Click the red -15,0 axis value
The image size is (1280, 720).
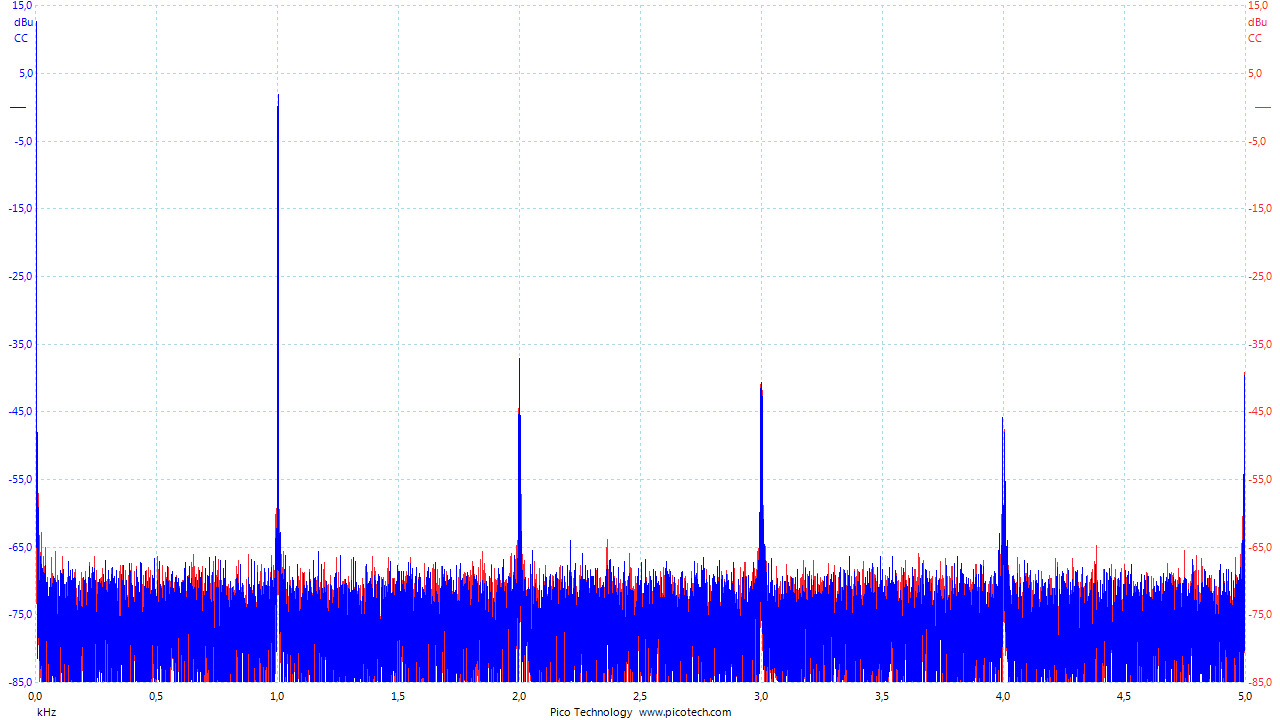[1261, 209]
